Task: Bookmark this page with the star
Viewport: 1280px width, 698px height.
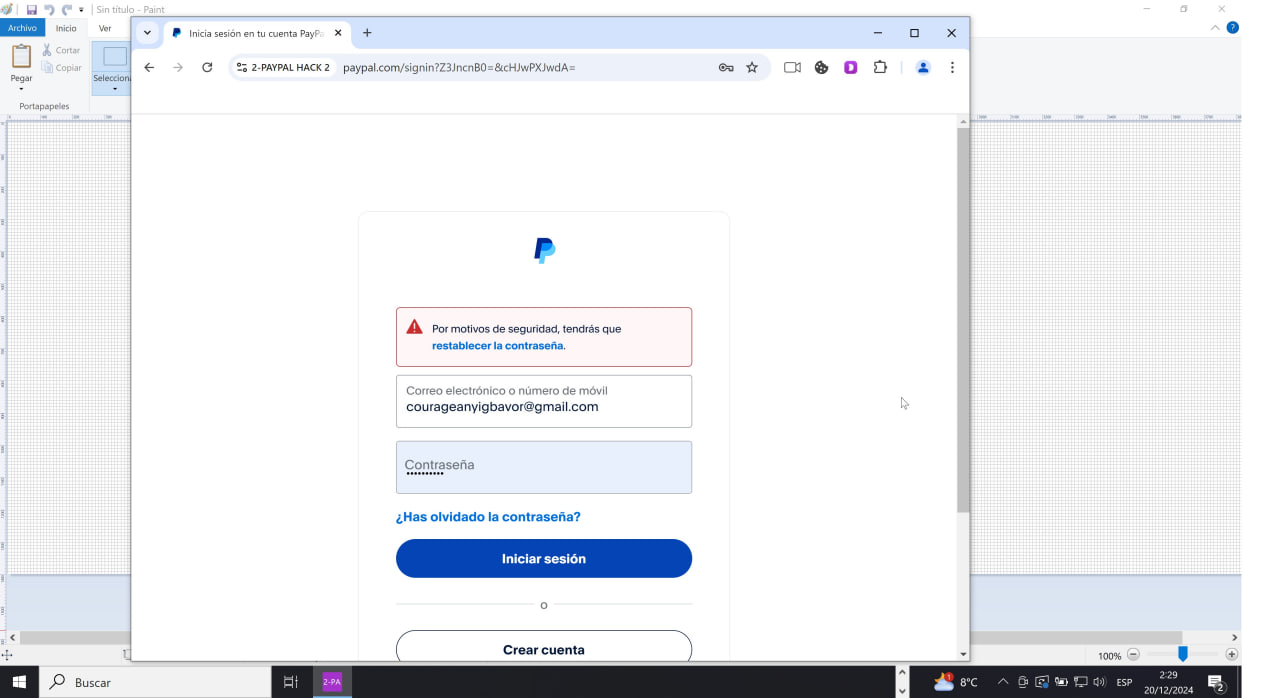Action: coord(752,67)
